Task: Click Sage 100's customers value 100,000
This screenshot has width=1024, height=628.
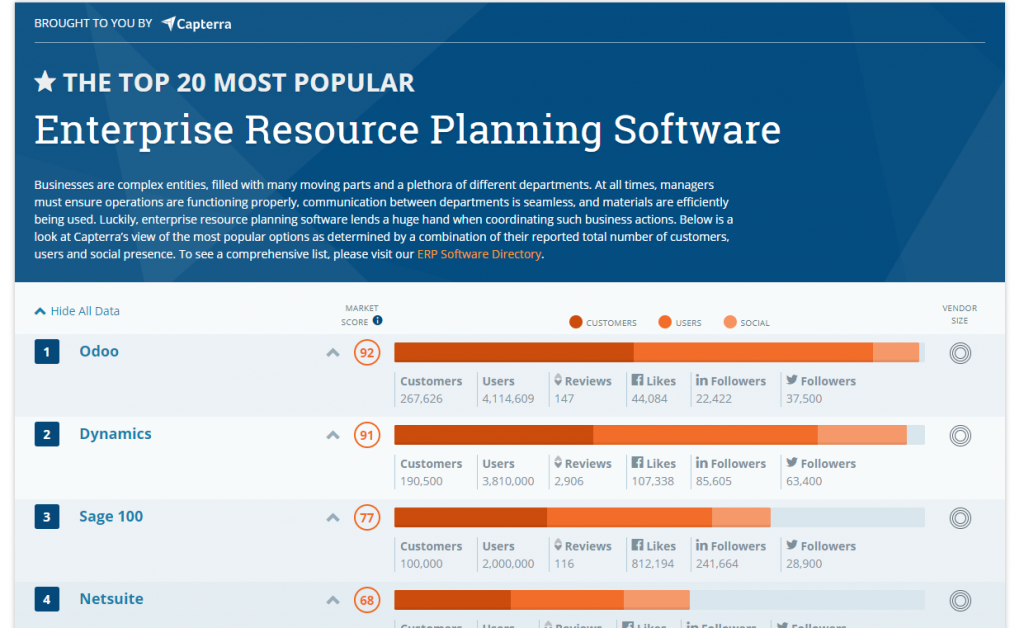Action: [x=421, y=563]
